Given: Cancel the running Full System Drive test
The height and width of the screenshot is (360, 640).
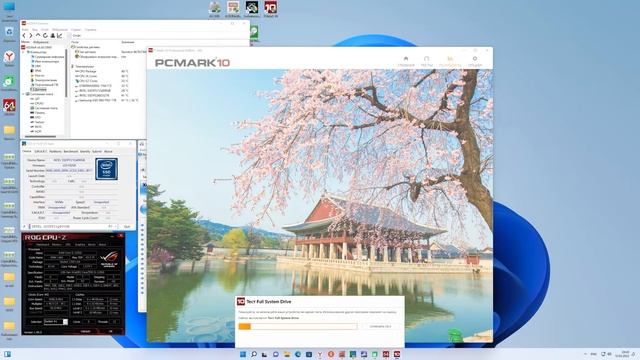Looking at the screenshot, I should 380,326.
